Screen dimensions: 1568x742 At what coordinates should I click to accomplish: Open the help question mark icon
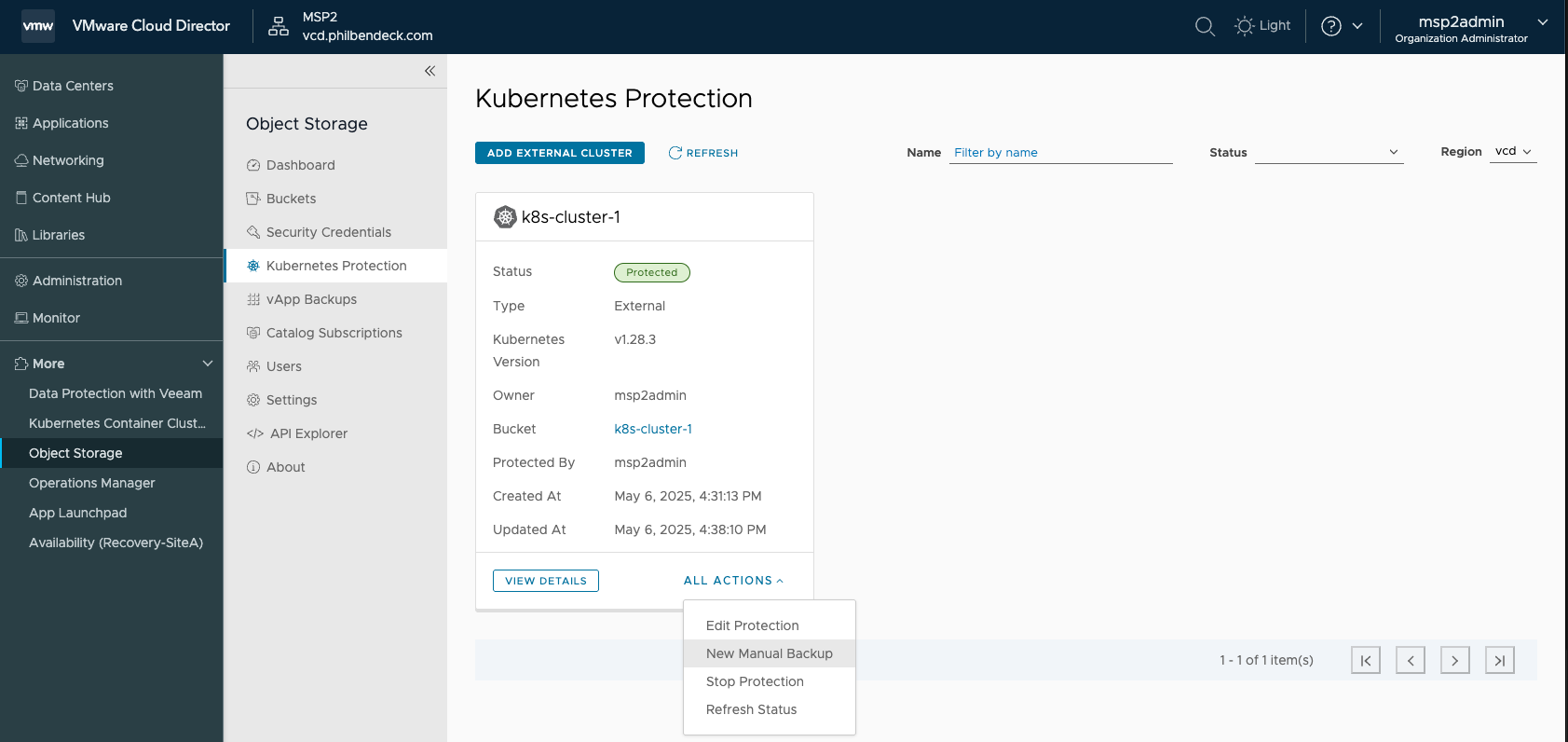pos(1331,26)
